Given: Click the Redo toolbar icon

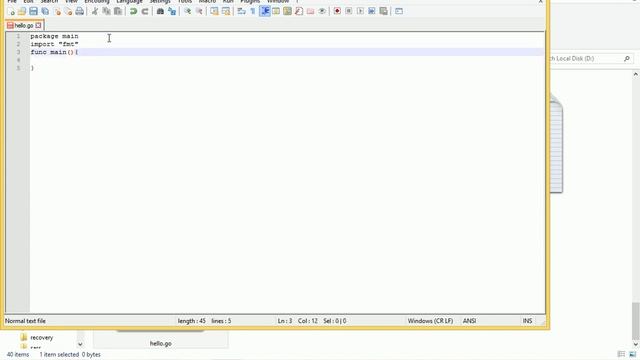Looking at the screenshot, I should (x=144, y=11).
